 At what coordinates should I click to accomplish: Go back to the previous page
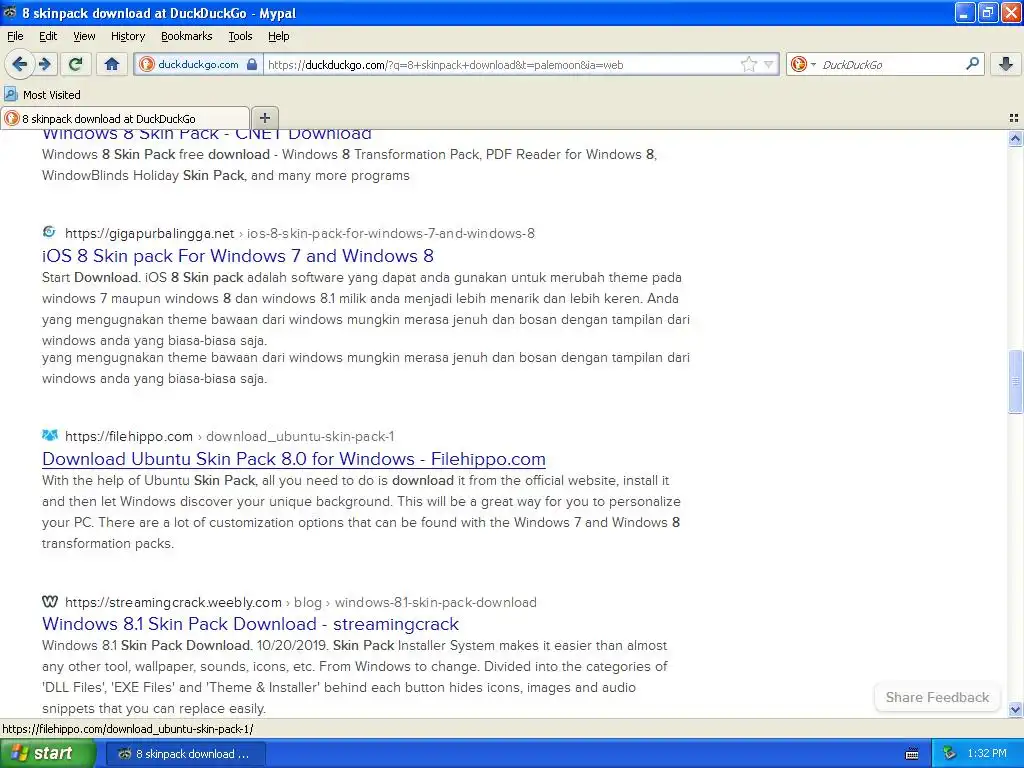tap(19, 64)
